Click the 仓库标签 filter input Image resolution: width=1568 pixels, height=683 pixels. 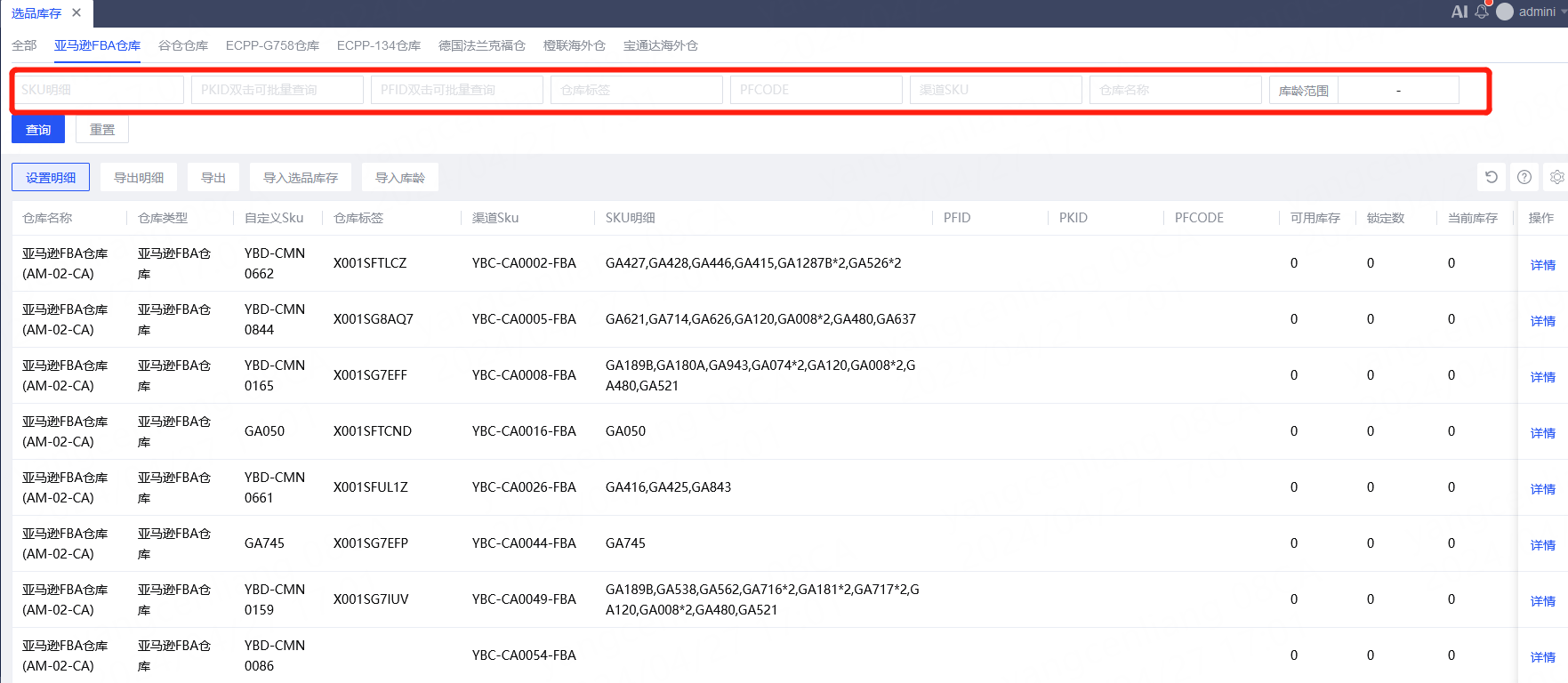[x=637, y=90]
